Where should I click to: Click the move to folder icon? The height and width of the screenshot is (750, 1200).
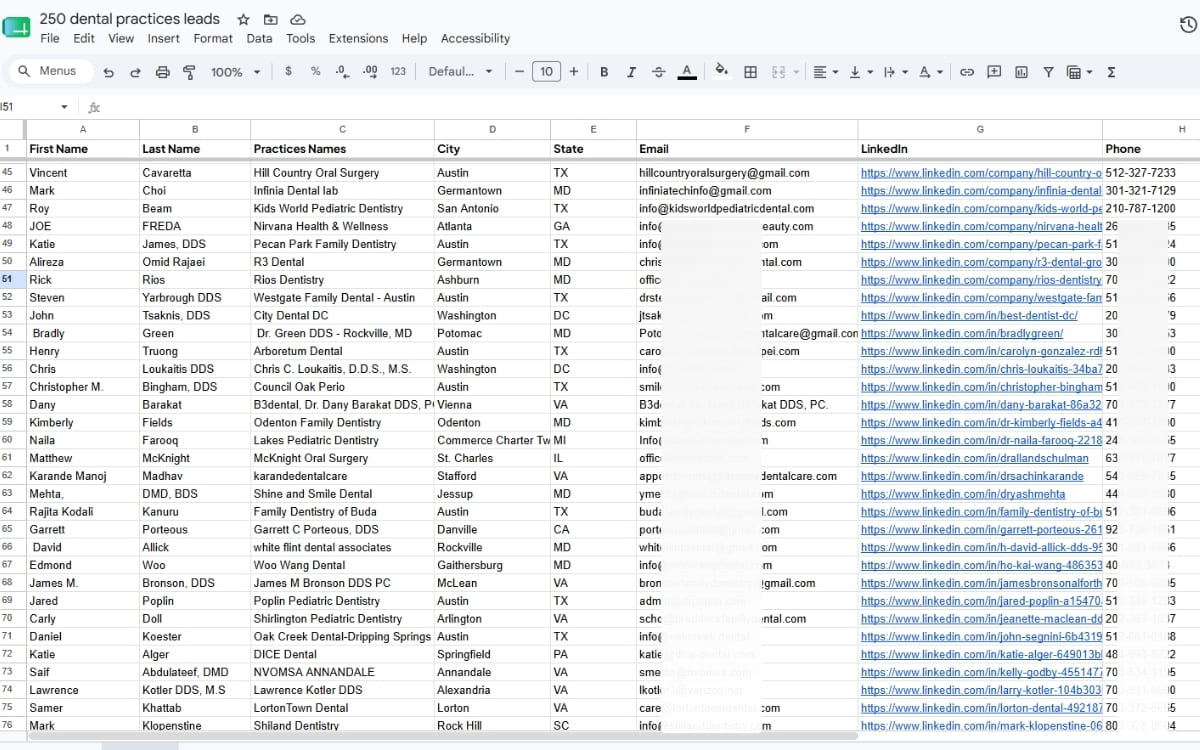pos(271,19)
